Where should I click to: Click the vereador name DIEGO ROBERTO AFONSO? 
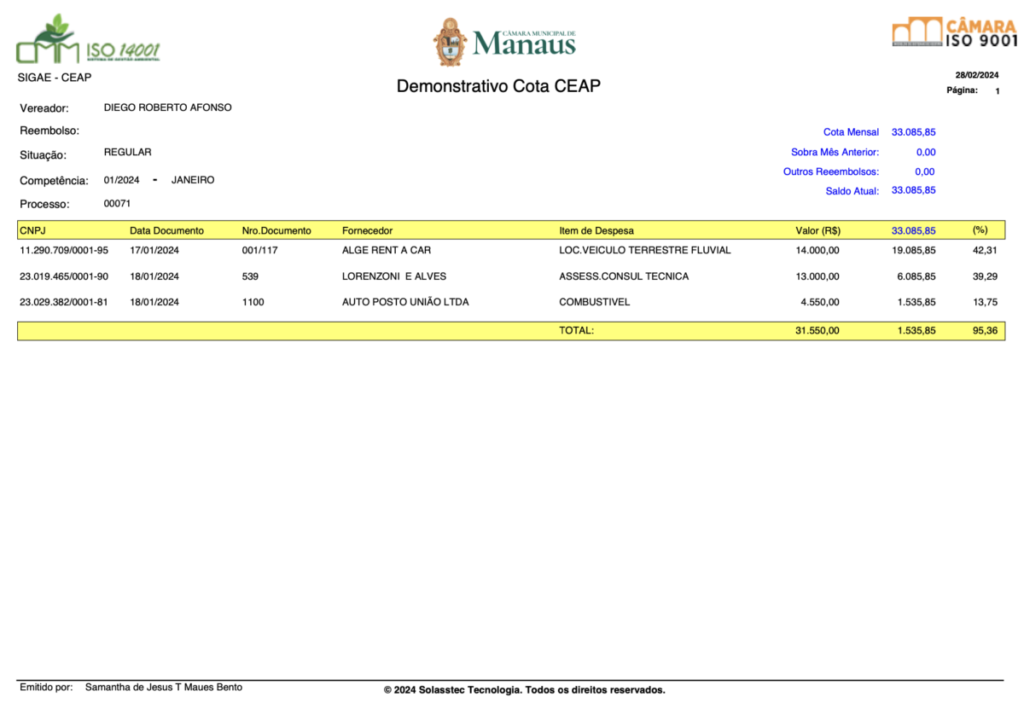pos(168,107)
